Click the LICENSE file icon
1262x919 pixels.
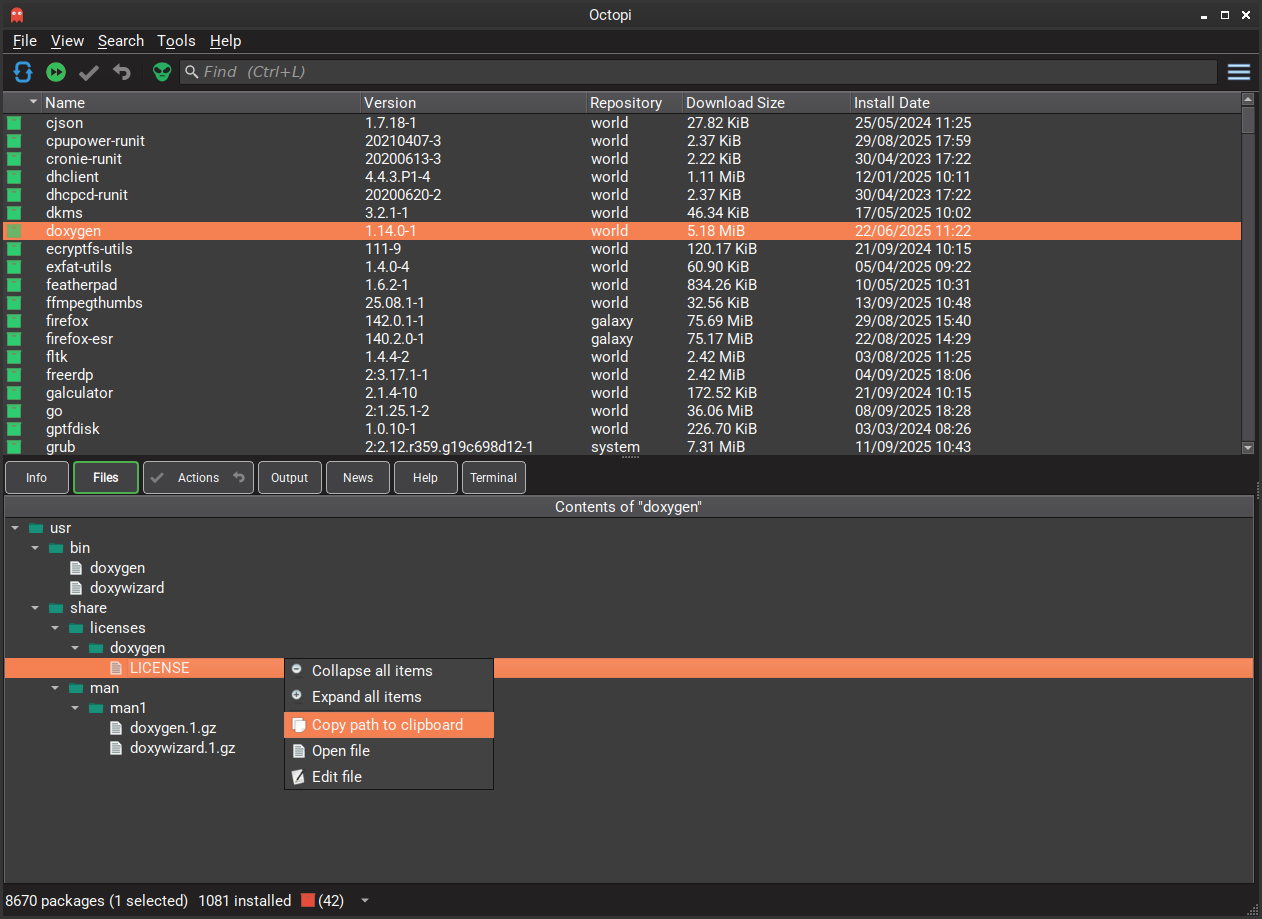click(x=116, y=668)
